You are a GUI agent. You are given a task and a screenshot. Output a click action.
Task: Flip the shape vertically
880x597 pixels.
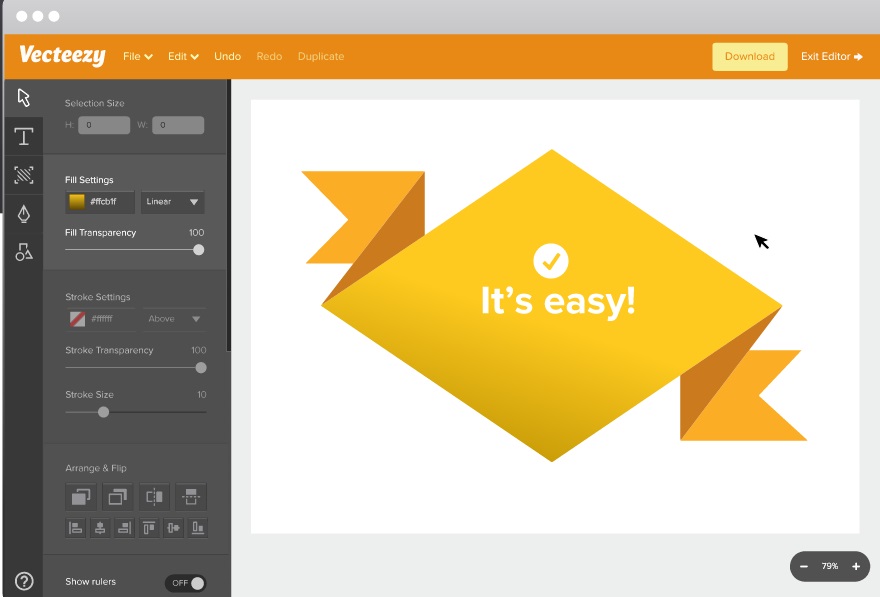pos(191,497)
